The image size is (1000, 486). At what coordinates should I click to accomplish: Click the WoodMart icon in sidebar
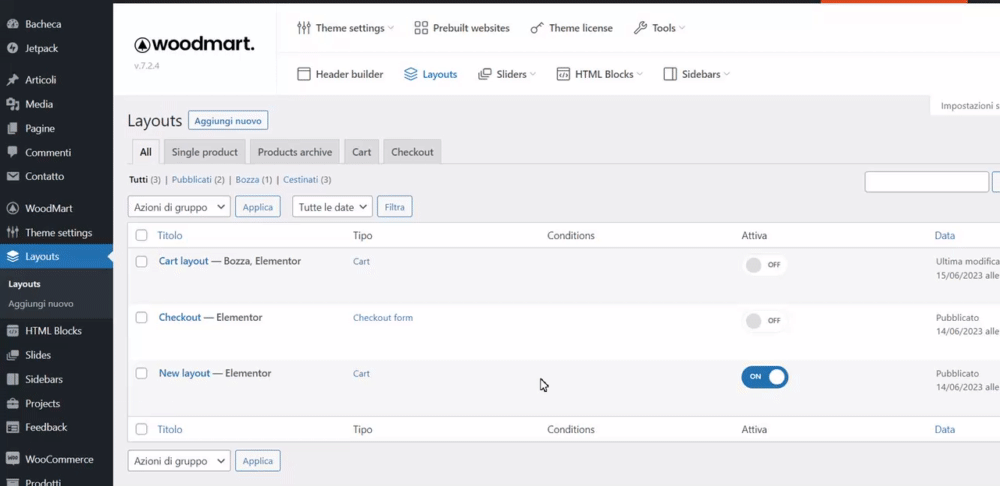pyautogui.click(x=12, y=208)
